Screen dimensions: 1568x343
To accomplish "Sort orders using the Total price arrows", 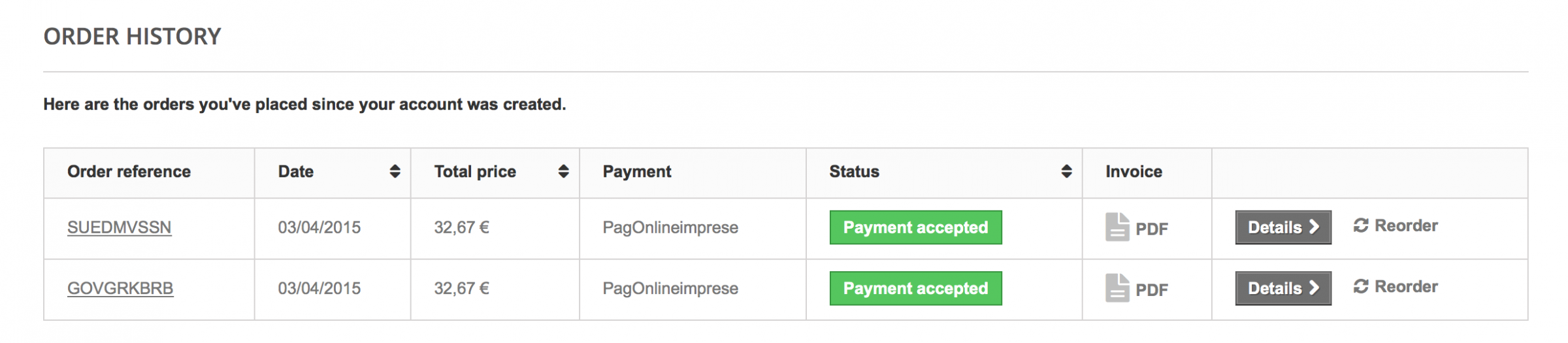I will tap(563, 172).
